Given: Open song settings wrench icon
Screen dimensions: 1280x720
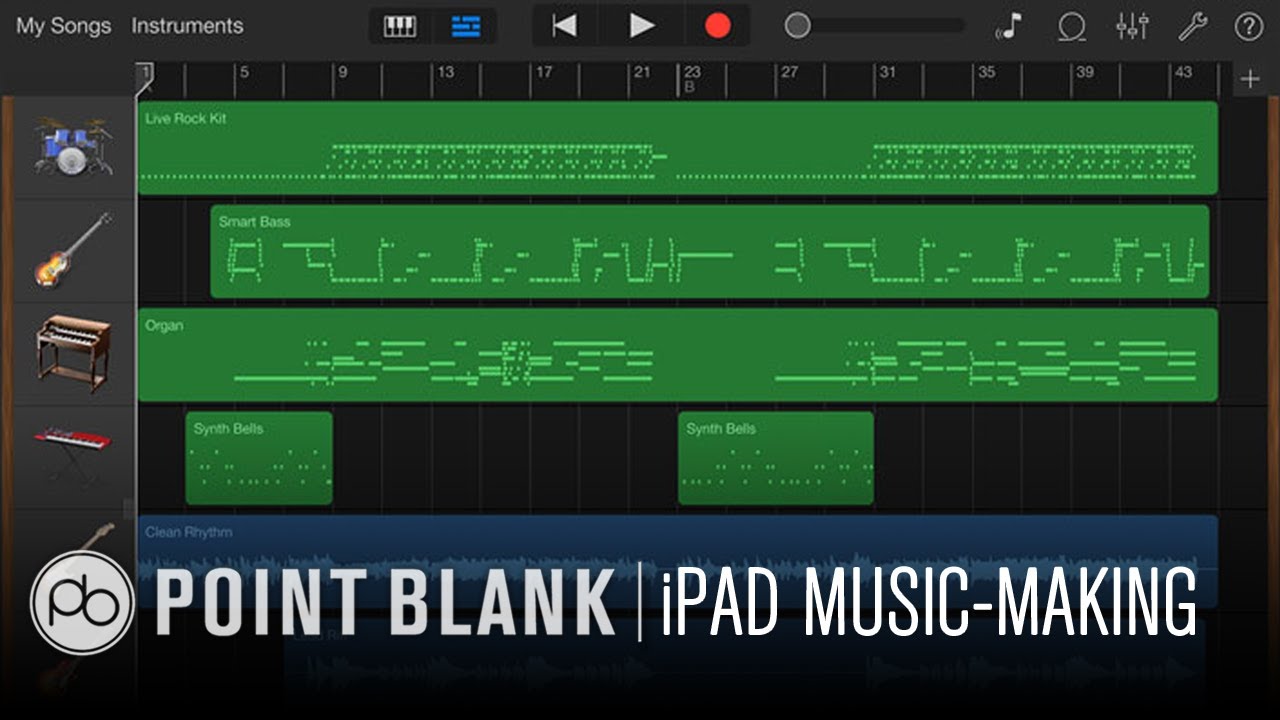Looking at the screenshot, I should (1192, 26).
